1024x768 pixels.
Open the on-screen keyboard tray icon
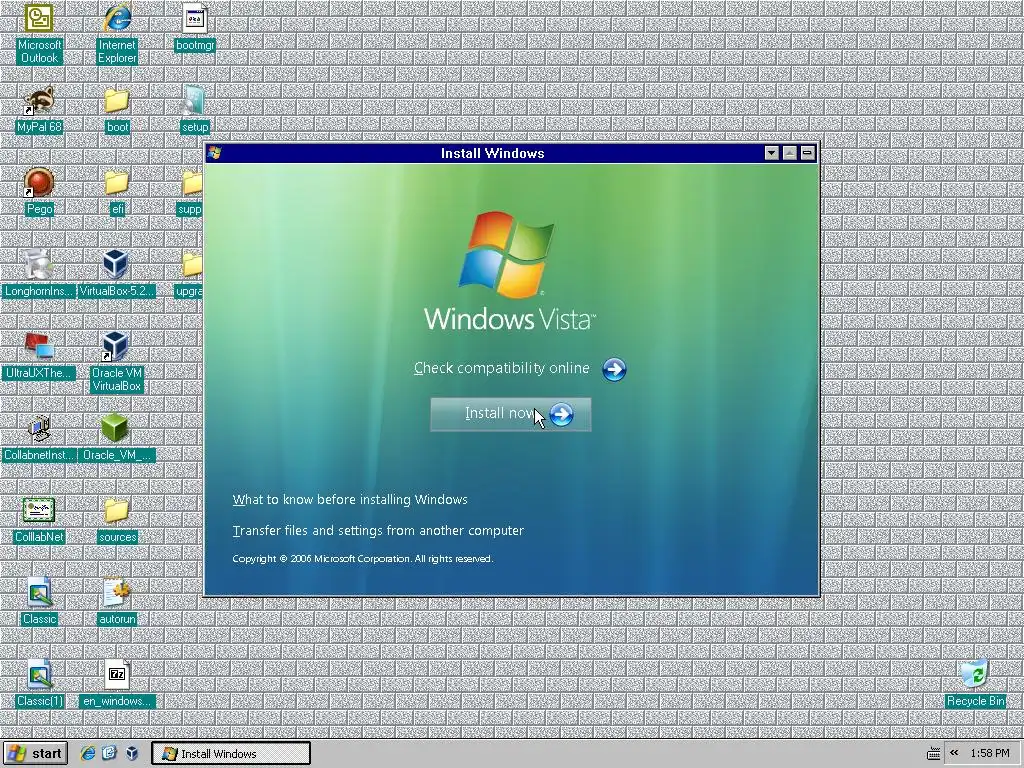[x=934, y=754]
